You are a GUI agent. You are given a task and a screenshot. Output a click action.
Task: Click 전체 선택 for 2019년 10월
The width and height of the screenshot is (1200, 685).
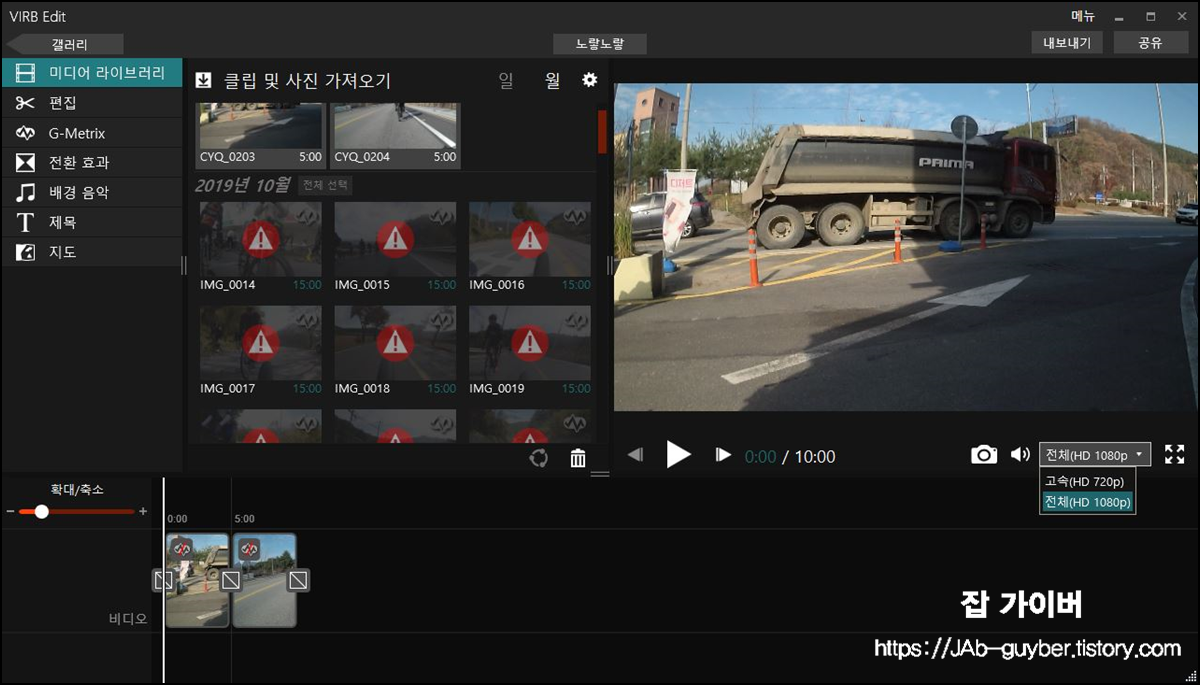[325, 185]
